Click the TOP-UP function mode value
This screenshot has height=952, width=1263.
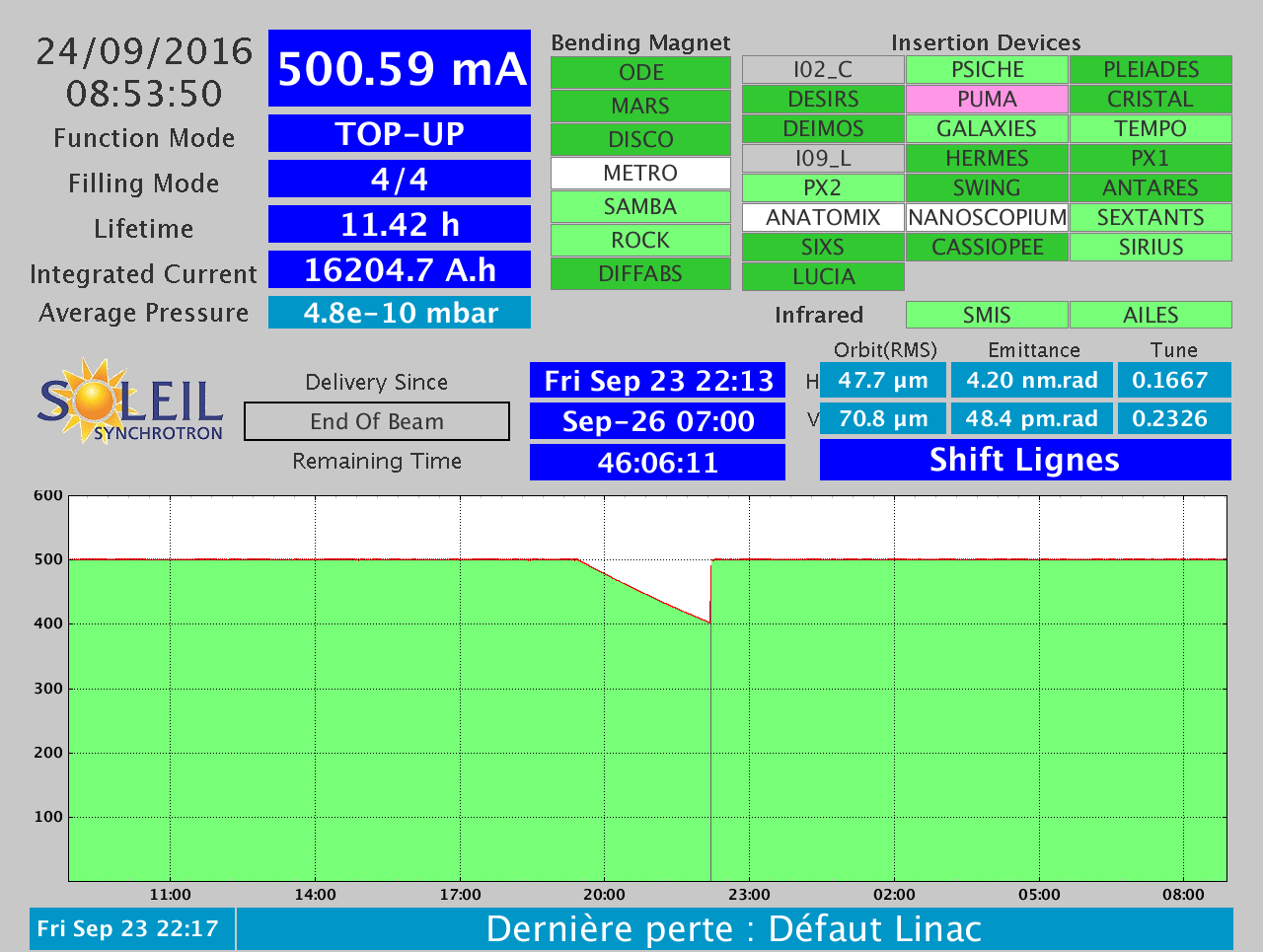tap(400, 133)
